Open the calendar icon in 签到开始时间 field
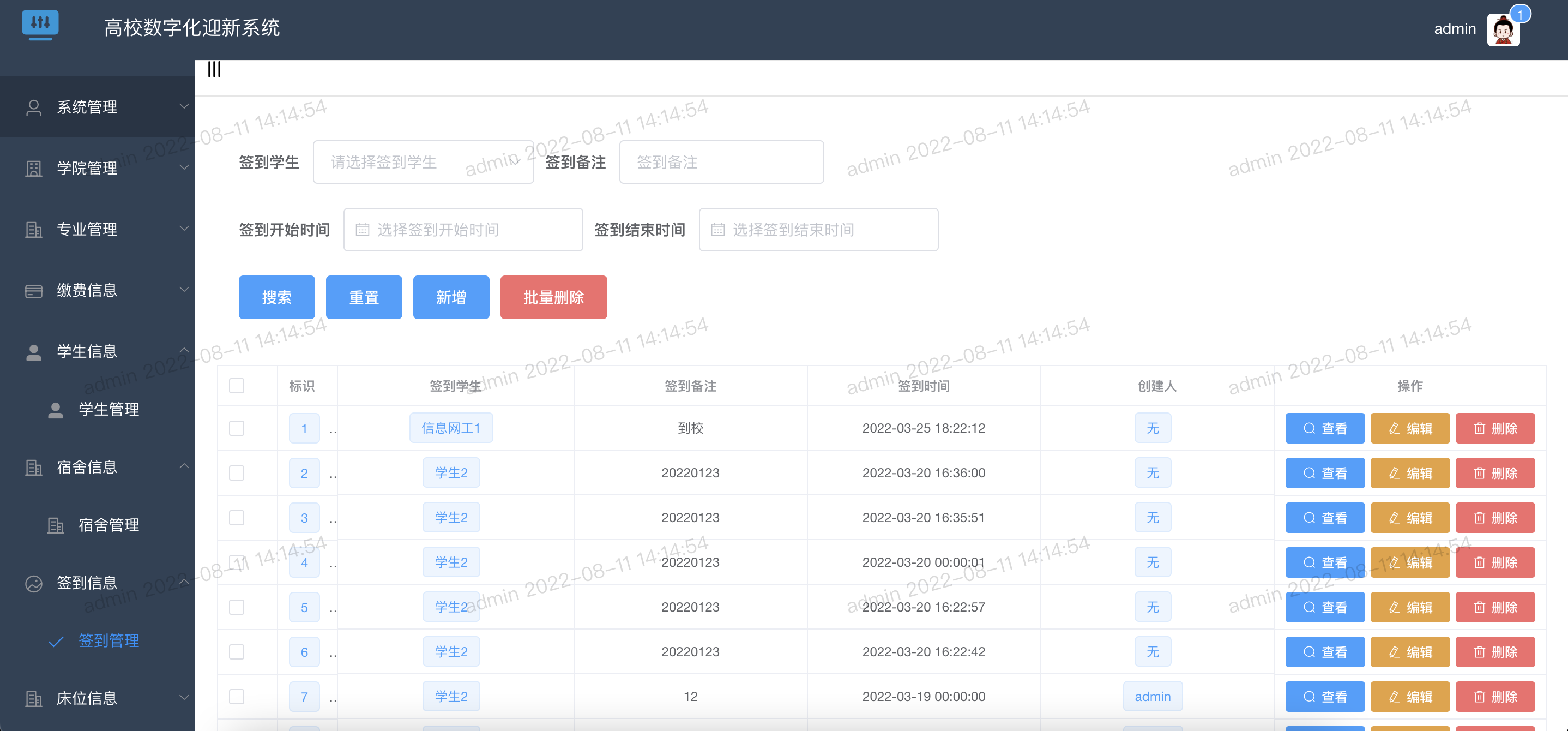Screen dimensions: 1568x731 pyautogui.click(x=364, y=229)
